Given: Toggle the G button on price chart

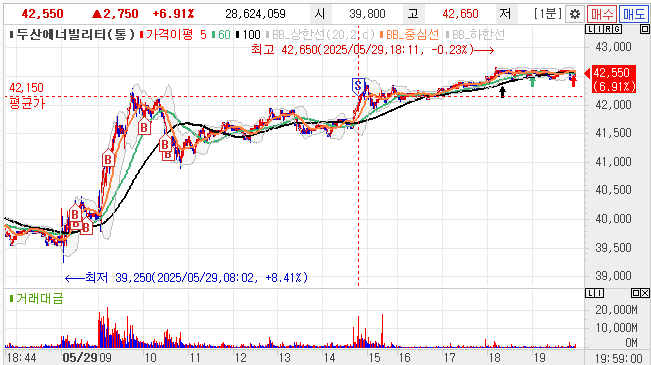Looking at the screenshot, I should (617, 29).
